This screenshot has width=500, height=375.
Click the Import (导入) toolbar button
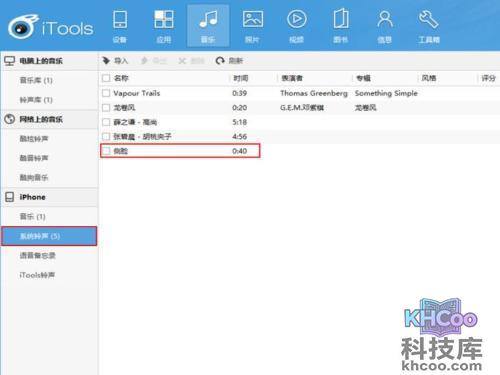pyautogui.click(x=115, y=61)
